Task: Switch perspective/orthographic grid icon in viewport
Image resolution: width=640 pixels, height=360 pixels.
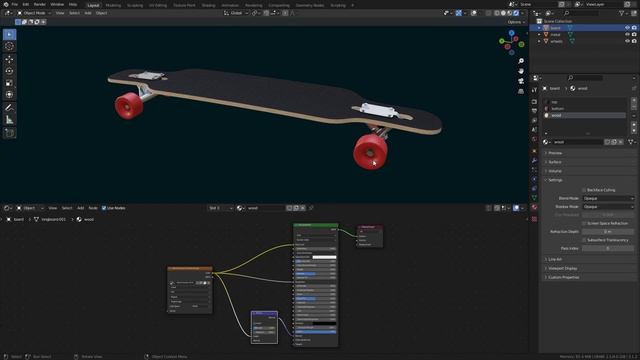Action: [521, 91]
